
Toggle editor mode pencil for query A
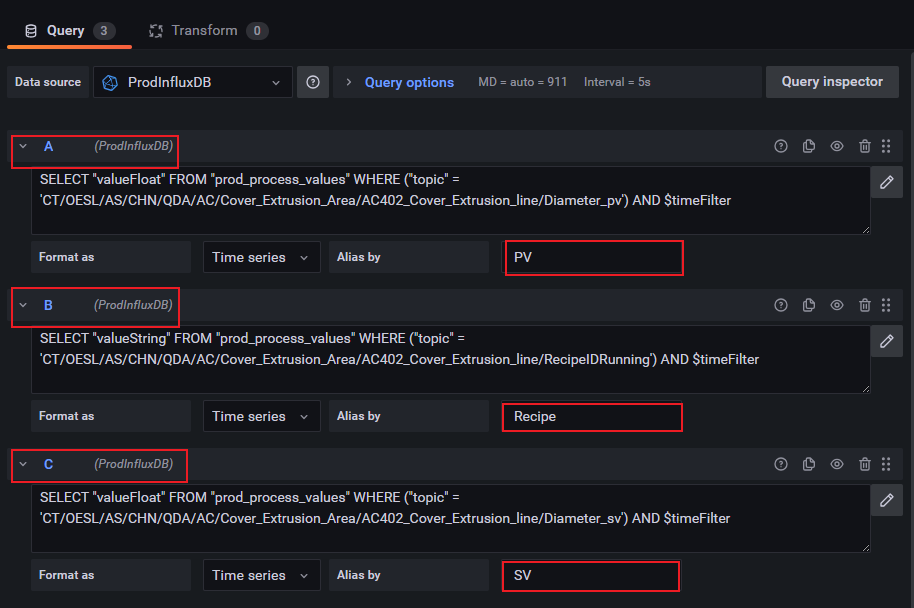pos(887,182)
